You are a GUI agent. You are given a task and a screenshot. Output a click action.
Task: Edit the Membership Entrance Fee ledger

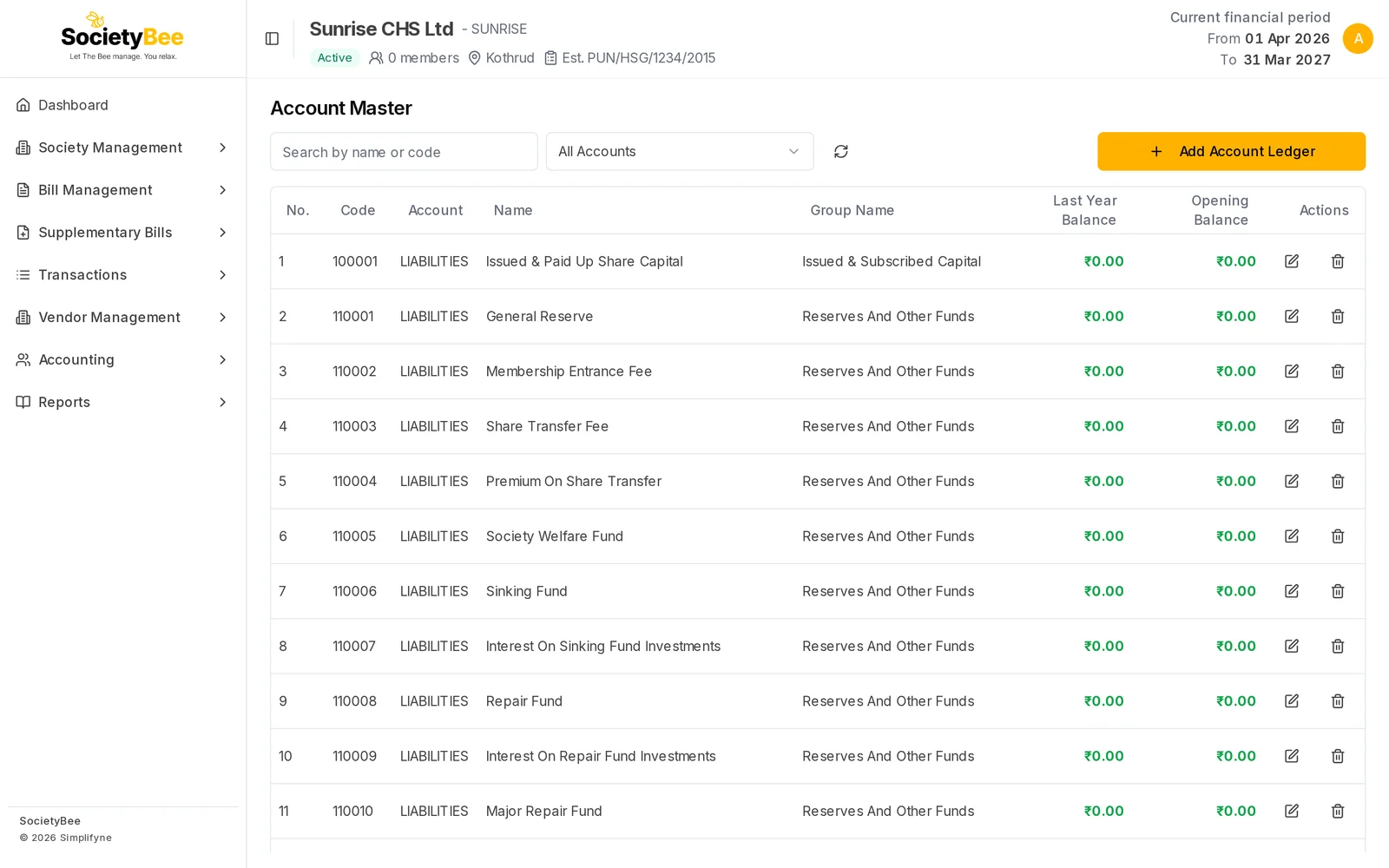tap(1292, 372)
